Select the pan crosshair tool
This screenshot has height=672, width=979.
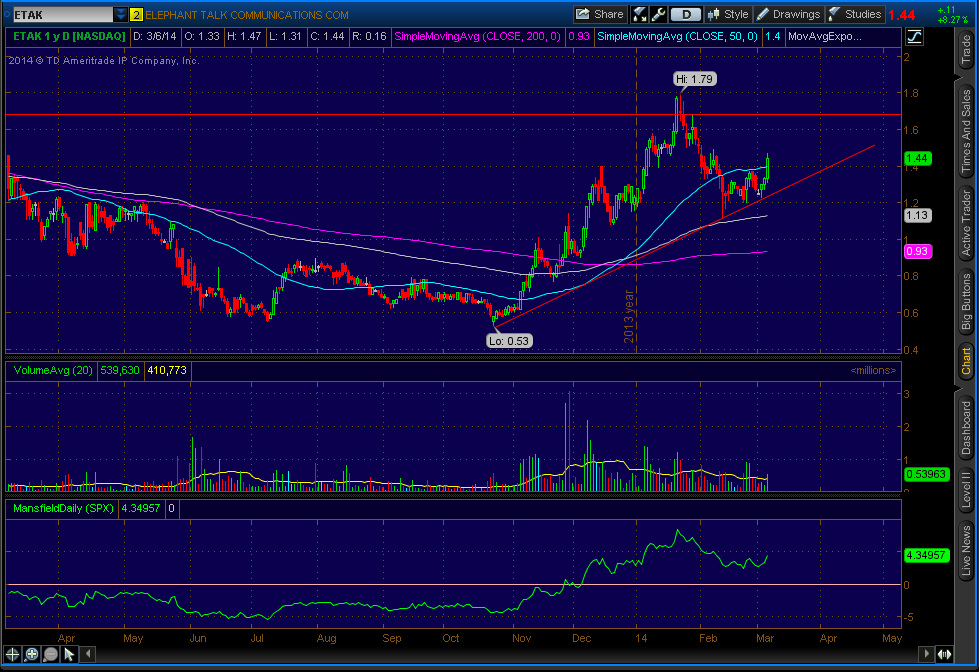(12, 654)
